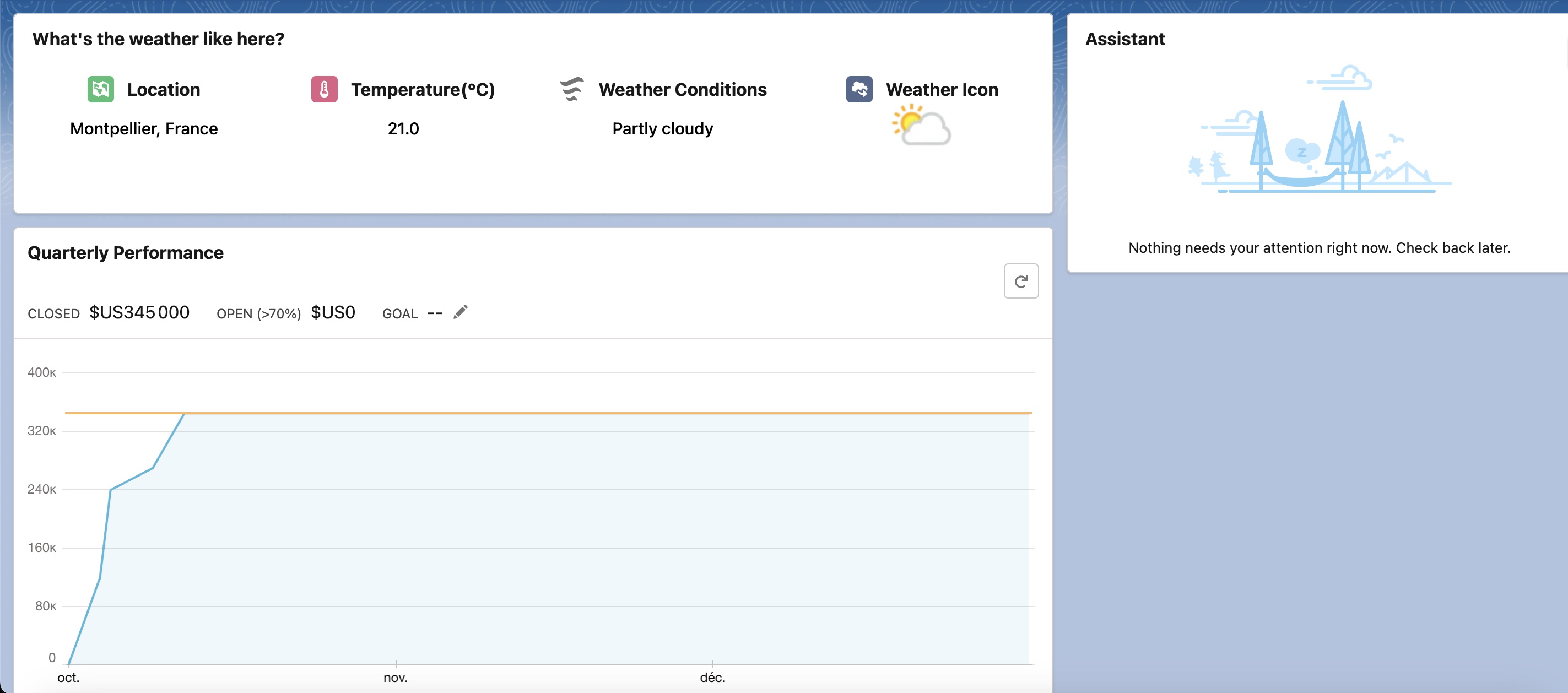The width and height of the screenshot is (1568, 693).
Task: Click the oct. axis label
Action: [x=68, y=677]
